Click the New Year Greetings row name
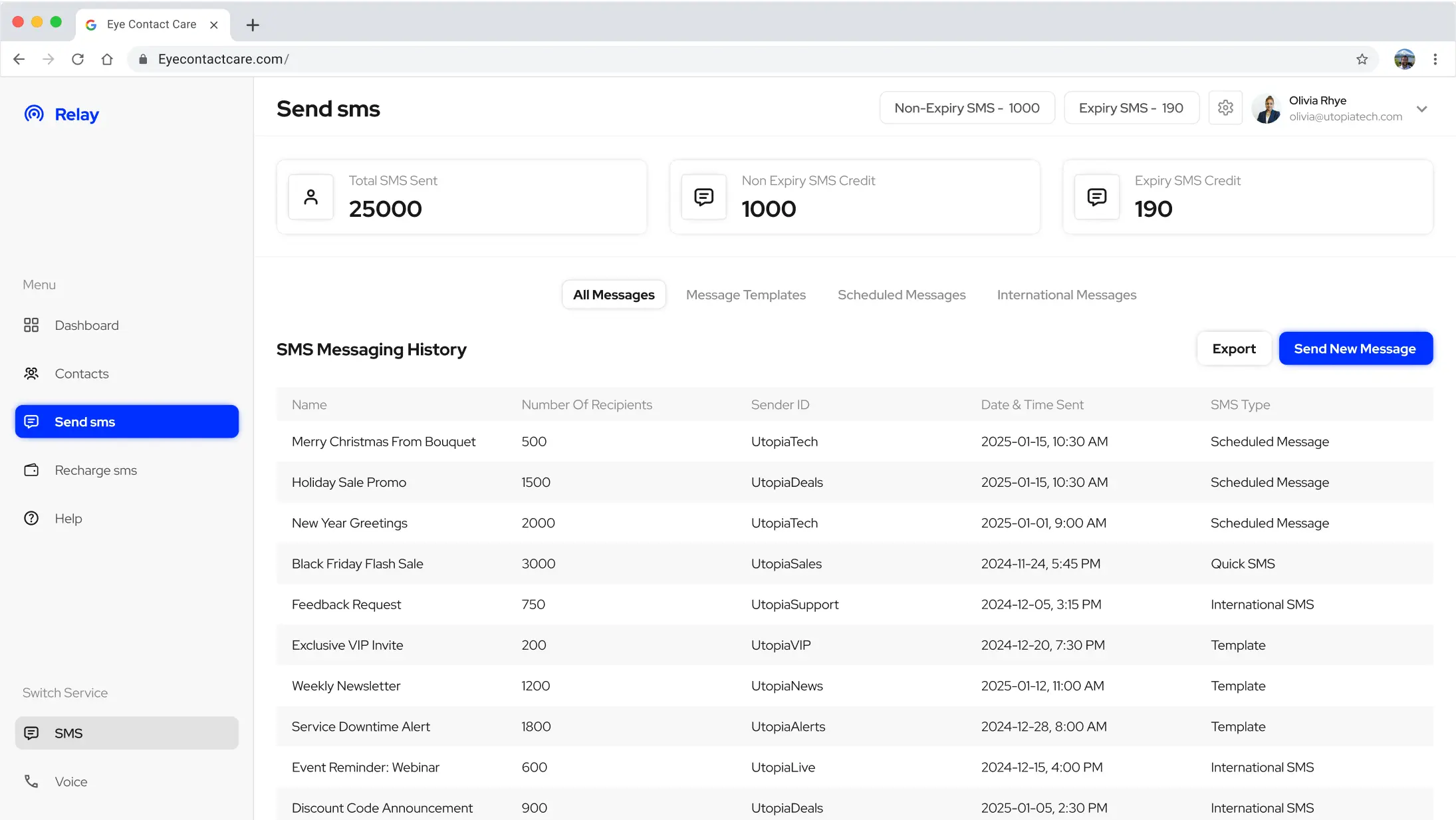The image size is (1456, 820). coord(349,523)
